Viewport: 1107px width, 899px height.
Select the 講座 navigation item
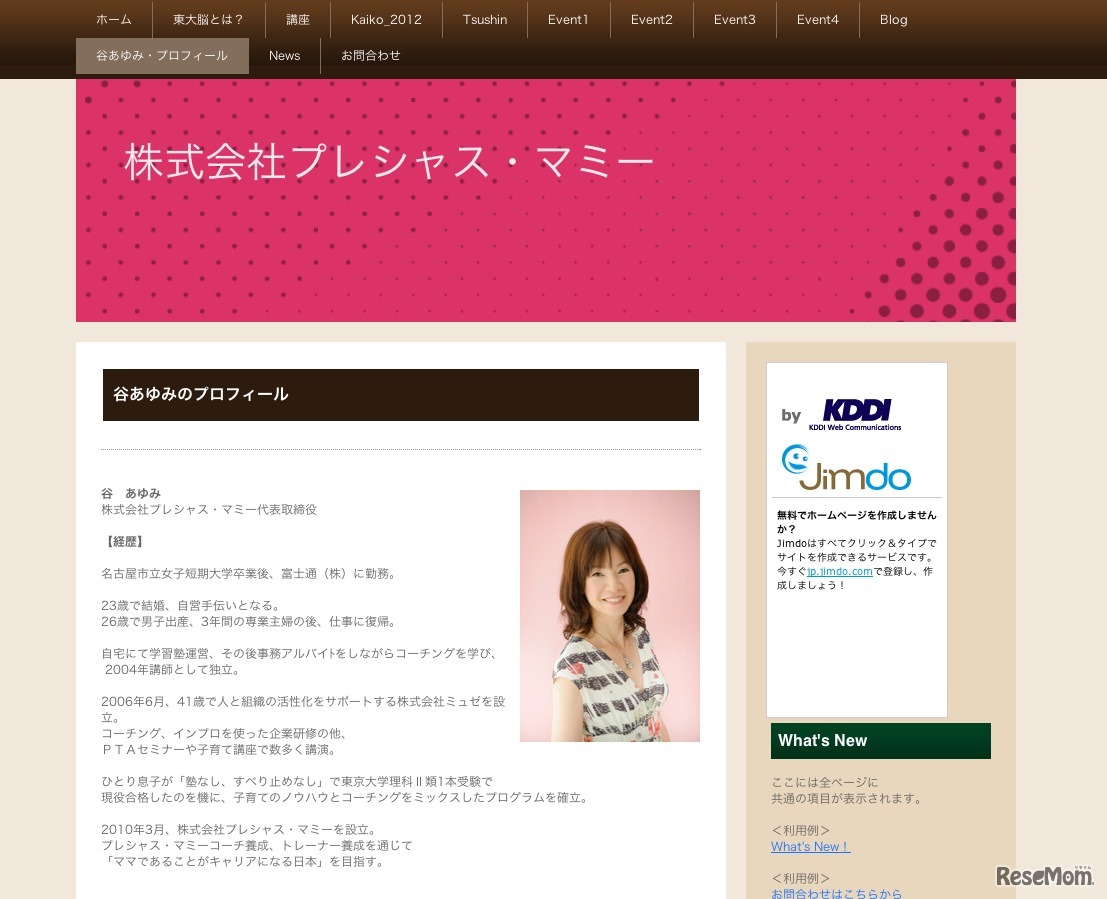click(x=297, y=19)
